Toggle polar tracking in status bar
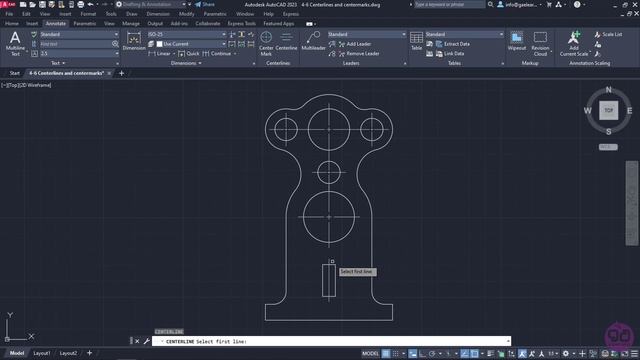640x360 pixels. (432, 353)
